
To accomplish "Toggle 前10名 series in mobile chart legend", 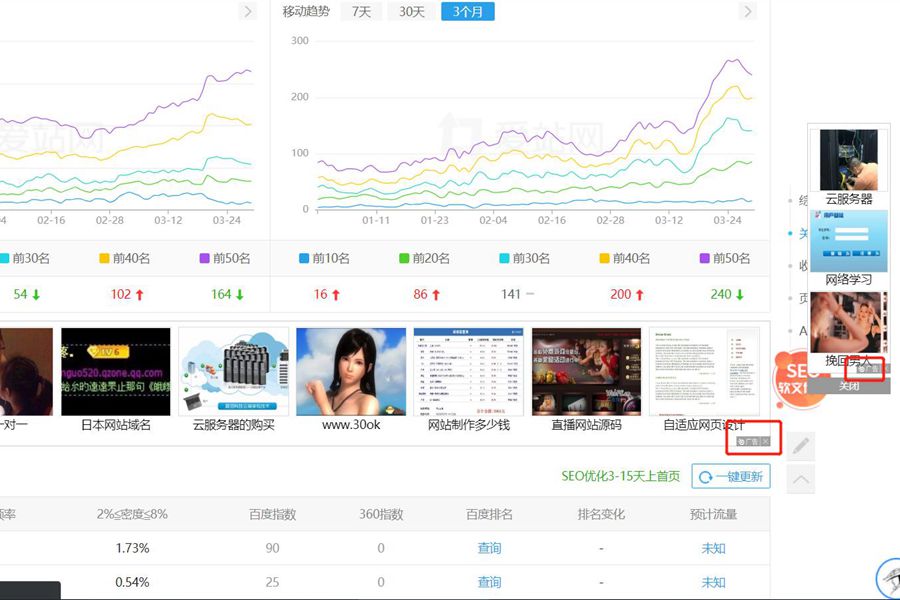I will pos(324,258).
